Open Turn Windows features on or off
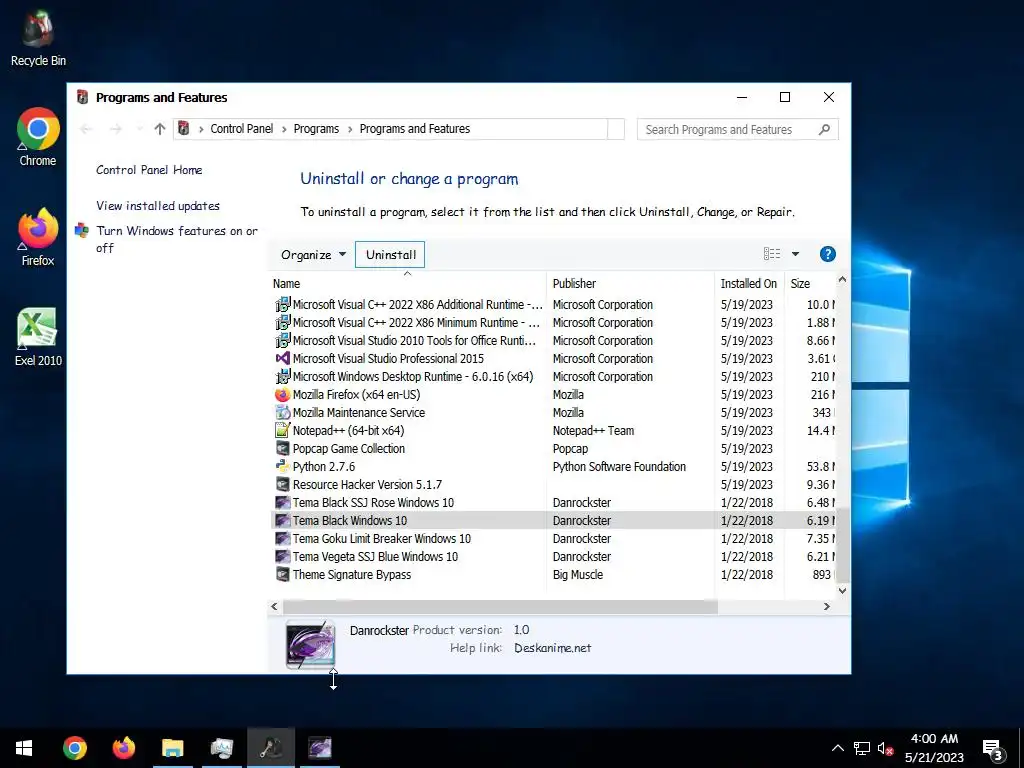Screen dimensions: 1024x768 point(177,239)
